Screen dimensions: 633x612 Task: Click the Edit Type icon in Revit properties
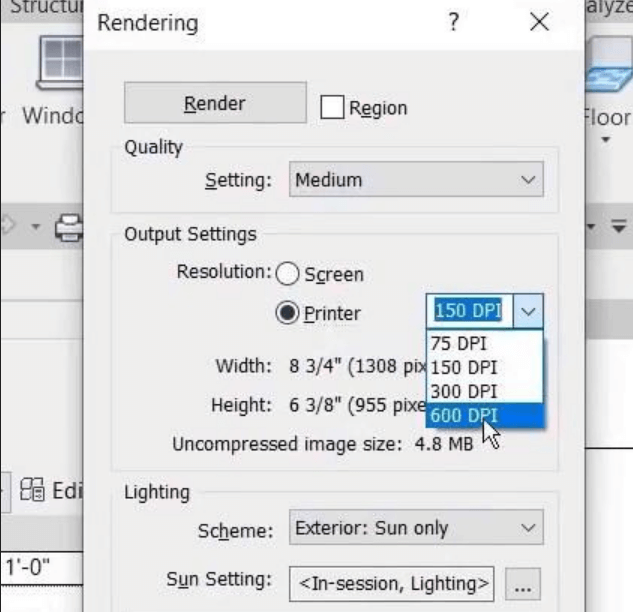[32, 490]
